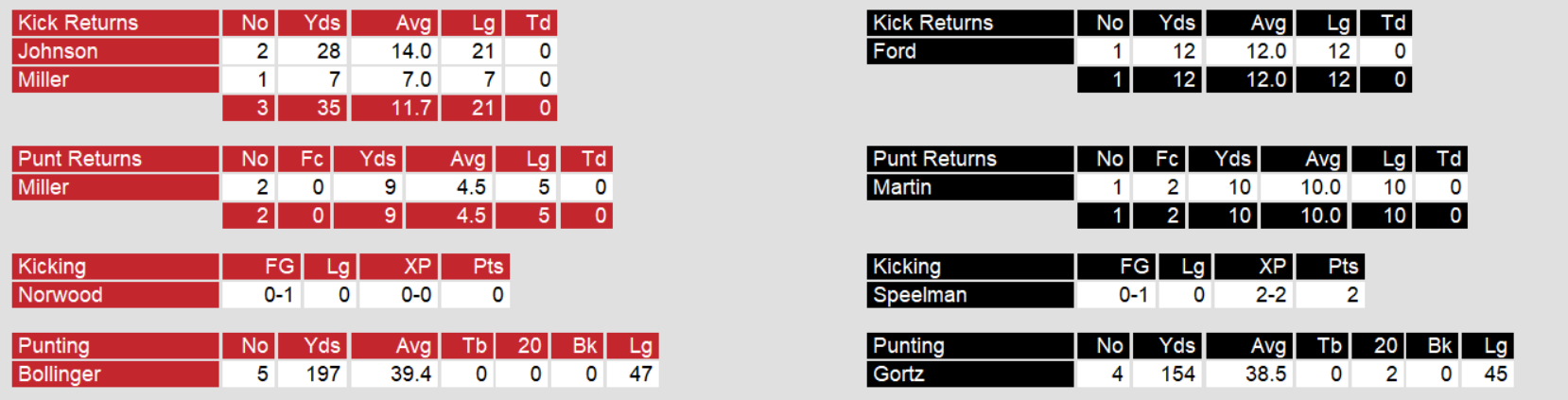Select Martin in the black Punt Returns table

tap(902, 187)
